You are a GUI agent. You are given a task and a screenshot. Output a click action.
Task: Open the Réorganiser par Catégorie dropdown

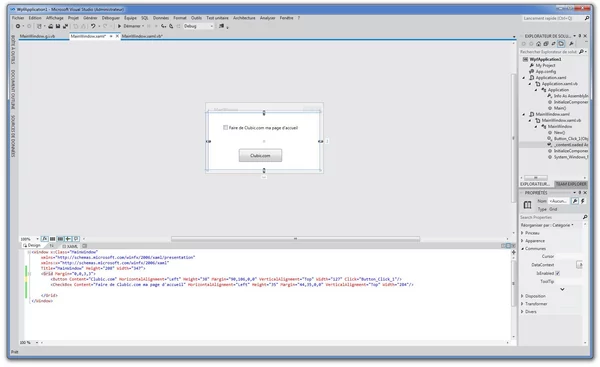coord(547,225)
